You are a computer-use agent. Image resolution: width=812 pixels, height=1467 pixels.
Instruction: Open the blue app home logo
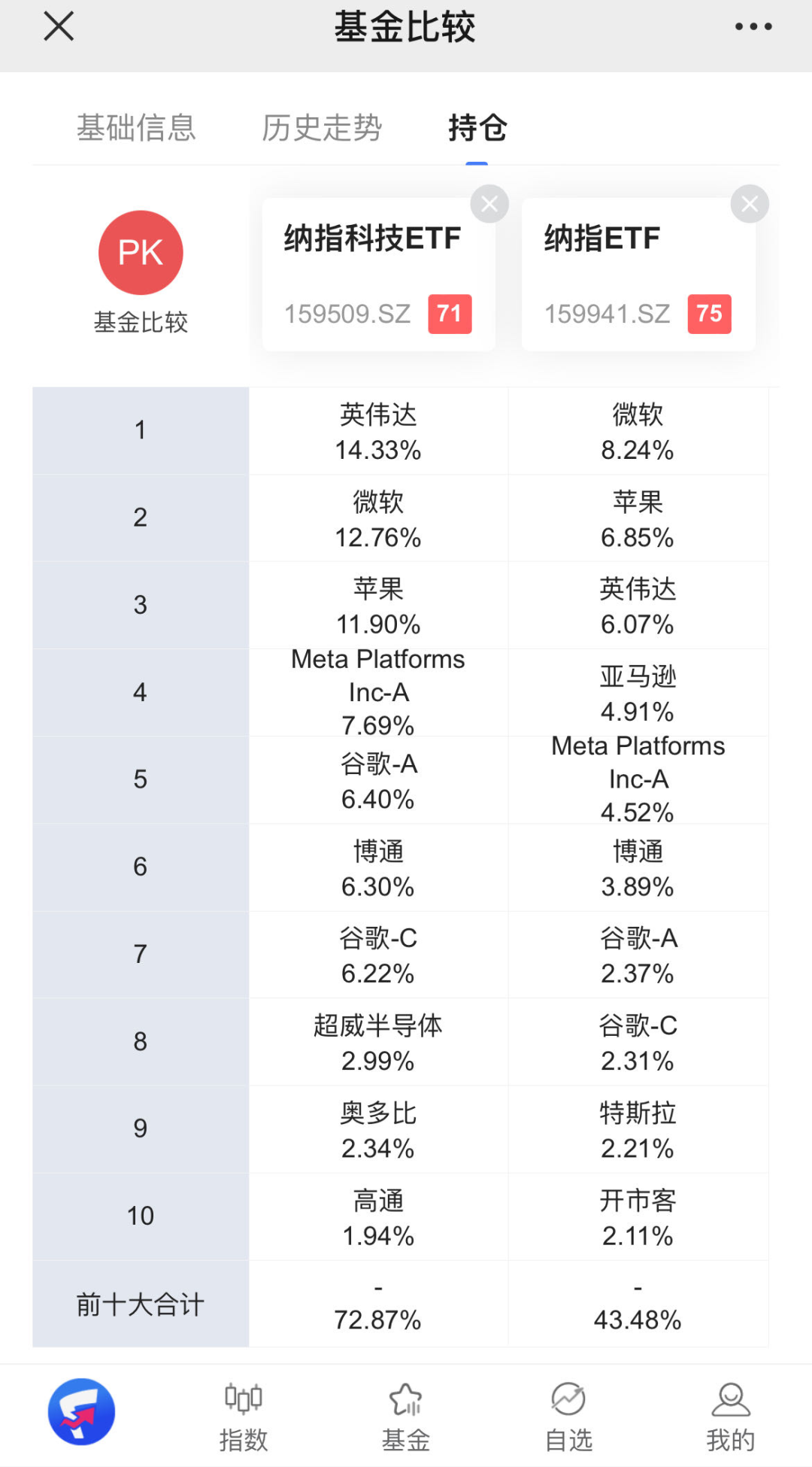(81, 1411)
